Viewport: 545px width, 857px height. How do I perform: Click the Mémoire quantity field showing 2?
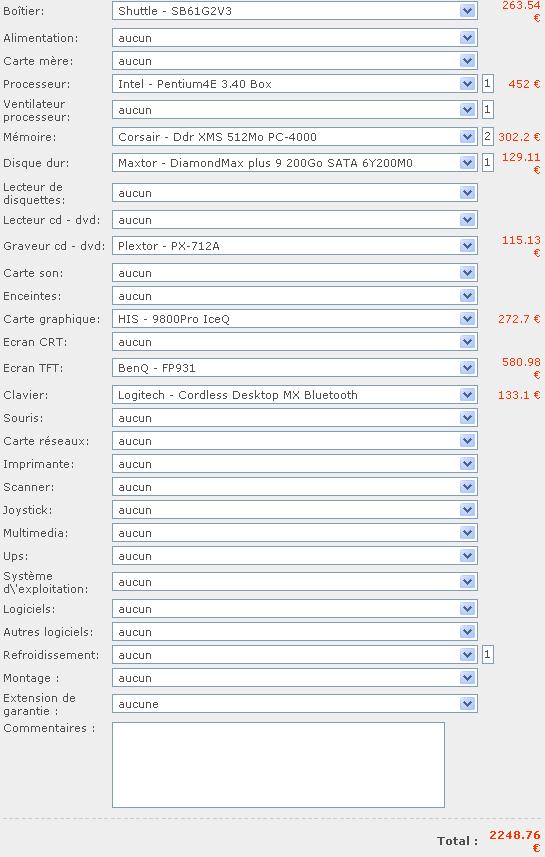pyautogui.click(x=488, y=136)
